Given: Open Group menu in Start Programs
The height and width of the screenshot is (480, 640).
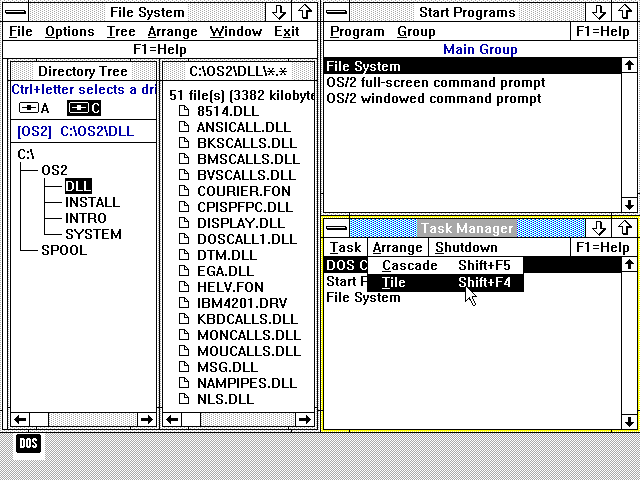Looking at the screenshot, I should coord(416,31).
